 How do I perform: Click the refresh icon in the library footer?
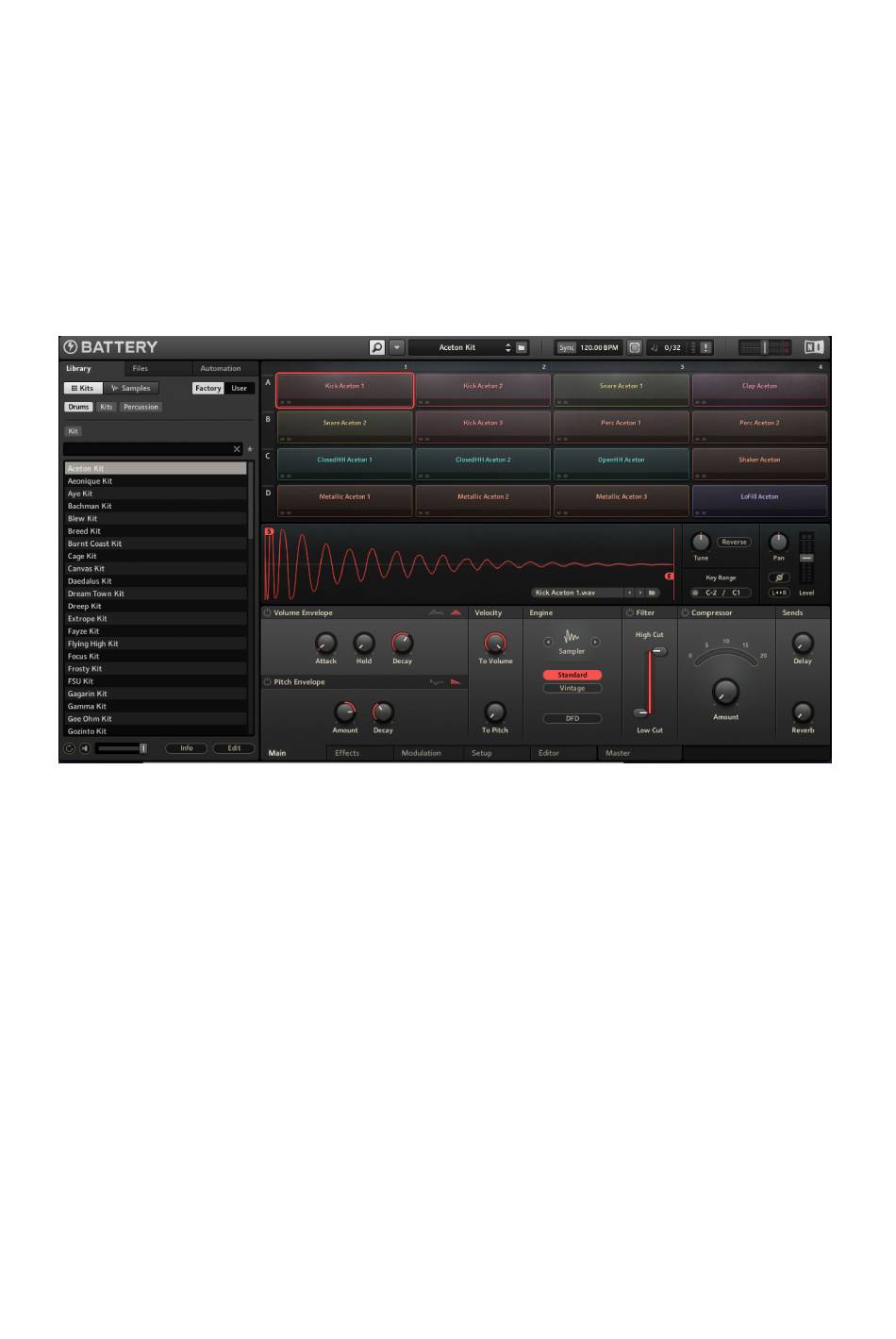point(70,748)
